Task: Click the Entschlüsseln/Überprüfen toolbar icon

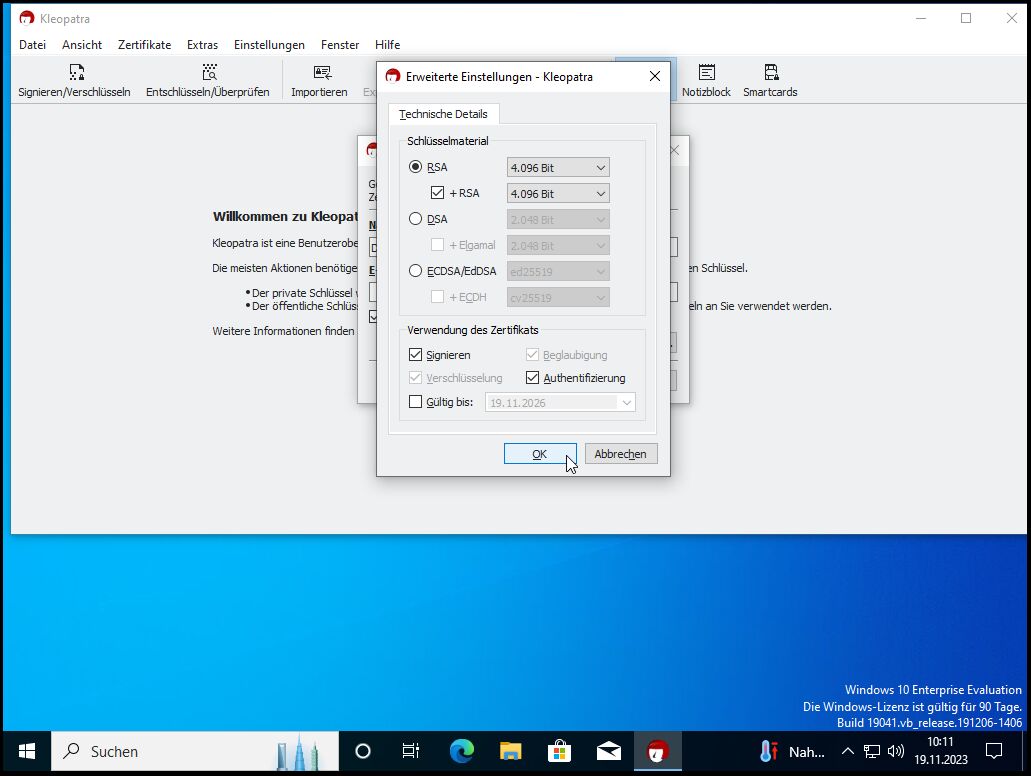Action: point(207,80)
